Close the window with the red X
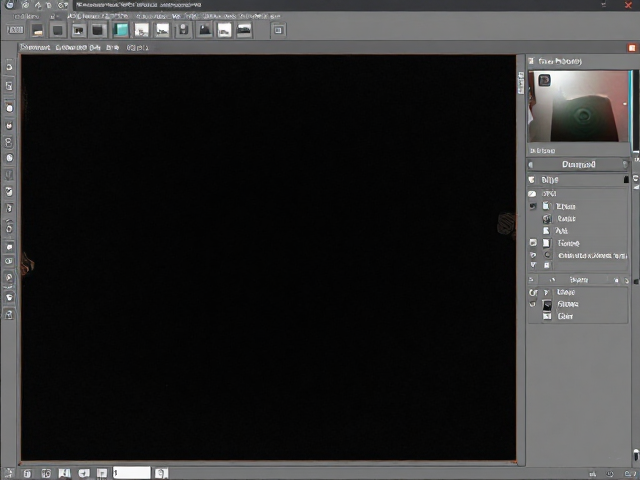This screenshot has width=640, height=480. tap(629, 5)
